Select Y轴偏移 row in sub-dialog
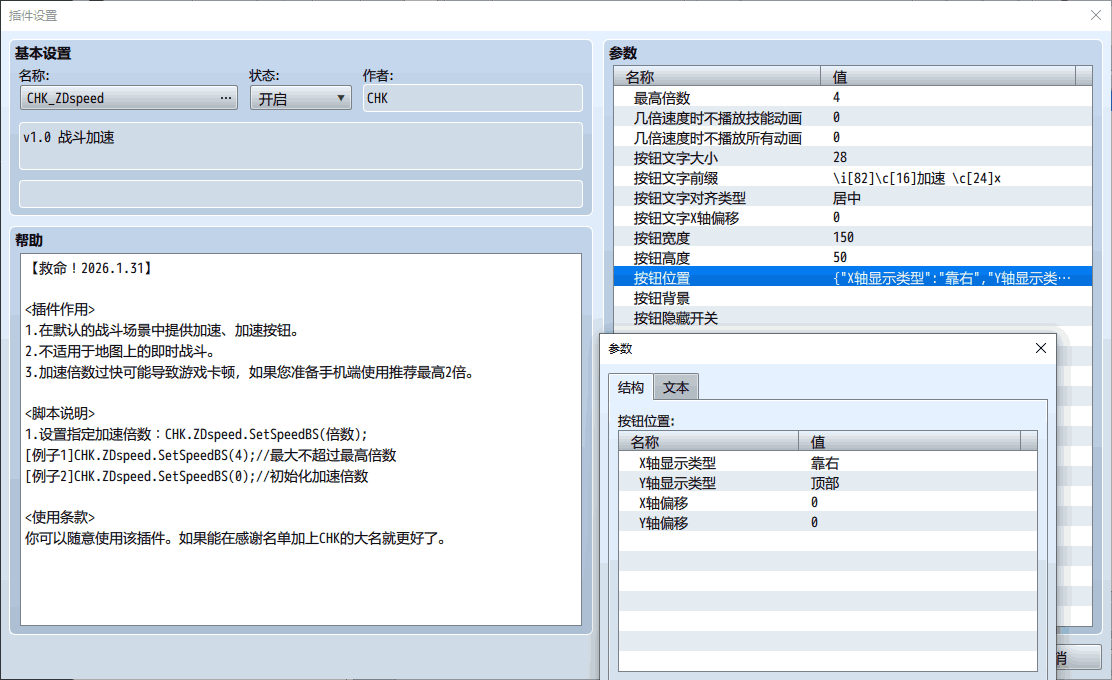The height and width of the screenshot is (680, 1112). 828,523
